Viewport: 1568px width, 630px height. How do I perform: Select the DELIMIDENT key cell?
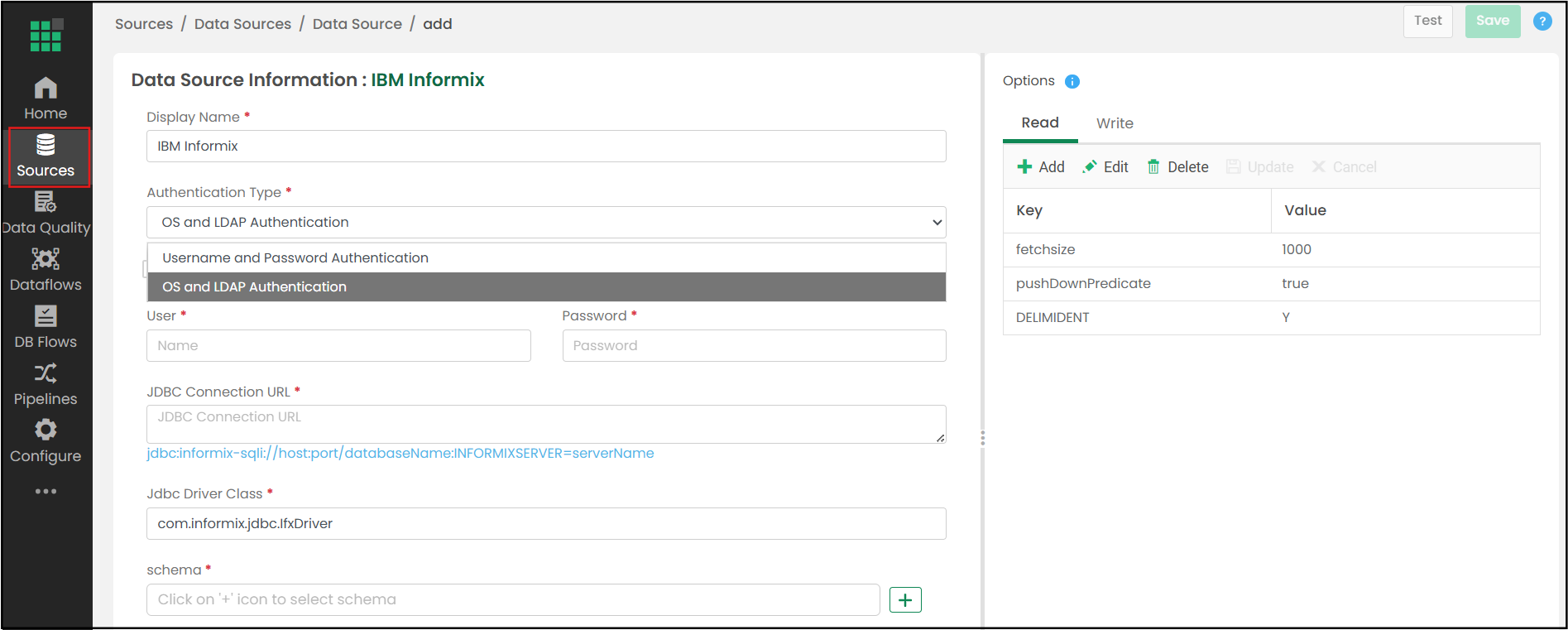pos(1137,318)
